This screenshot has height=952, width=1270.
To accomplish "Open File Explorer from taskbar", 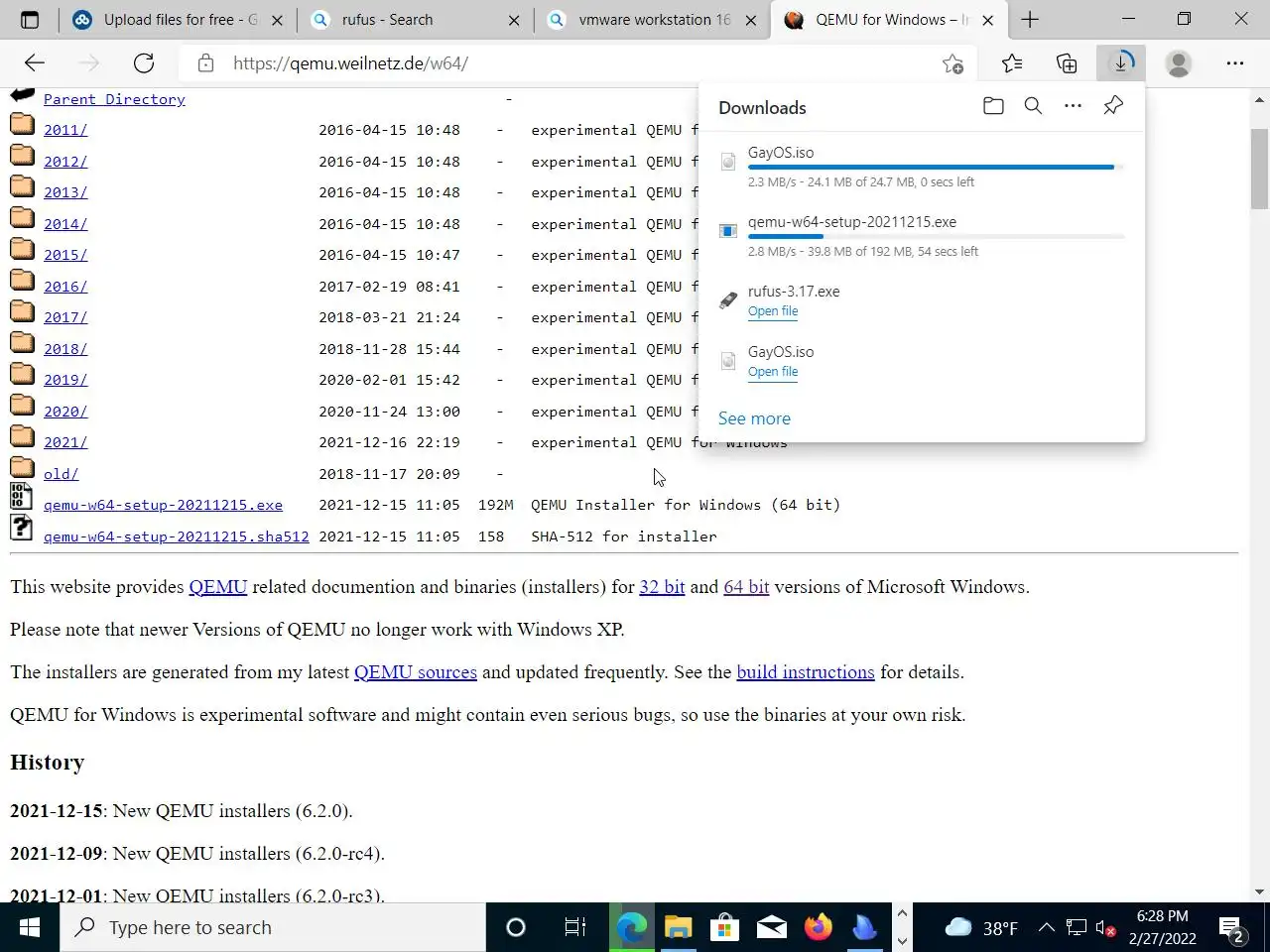I will [678, 927].
